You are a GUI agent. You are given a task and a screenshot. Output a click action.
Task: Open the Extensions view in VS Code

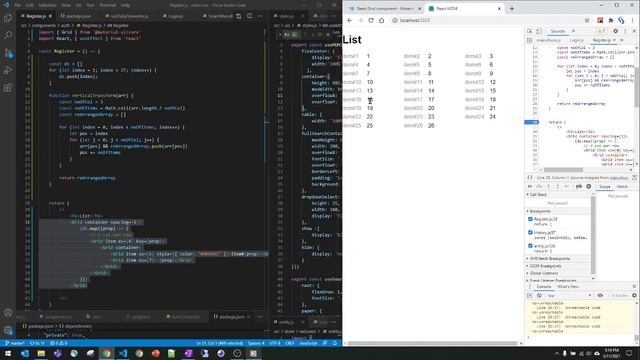8,88
